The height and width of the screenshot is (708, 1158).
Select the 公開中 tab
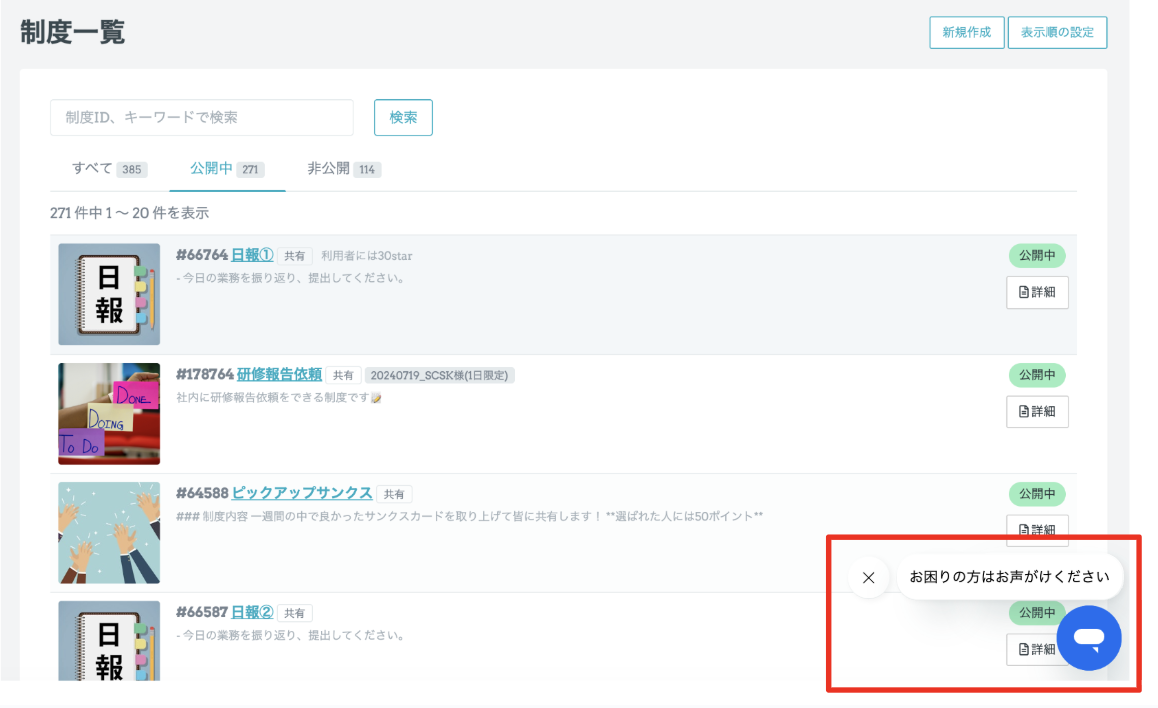pyautogui.click(x=227, y=169)
